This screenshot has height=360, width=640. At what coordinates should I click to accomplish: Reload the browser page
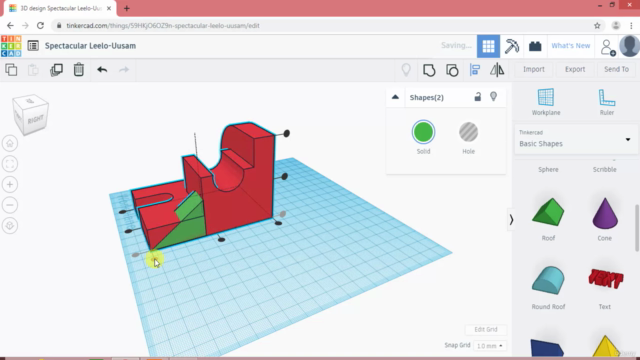[x=40, y=26]
